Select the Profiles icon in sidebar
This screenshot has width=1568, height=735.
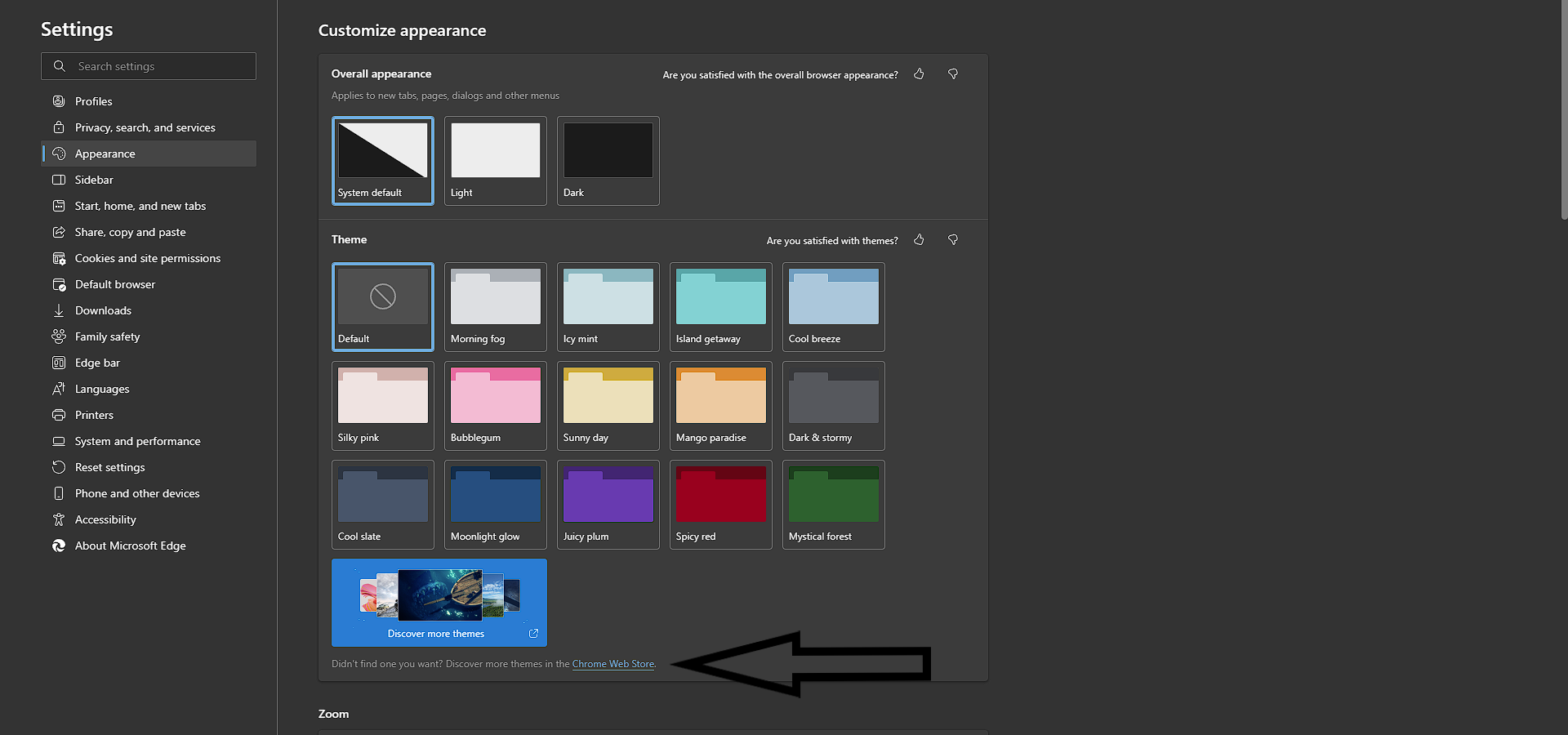click(x=58, y=100)
